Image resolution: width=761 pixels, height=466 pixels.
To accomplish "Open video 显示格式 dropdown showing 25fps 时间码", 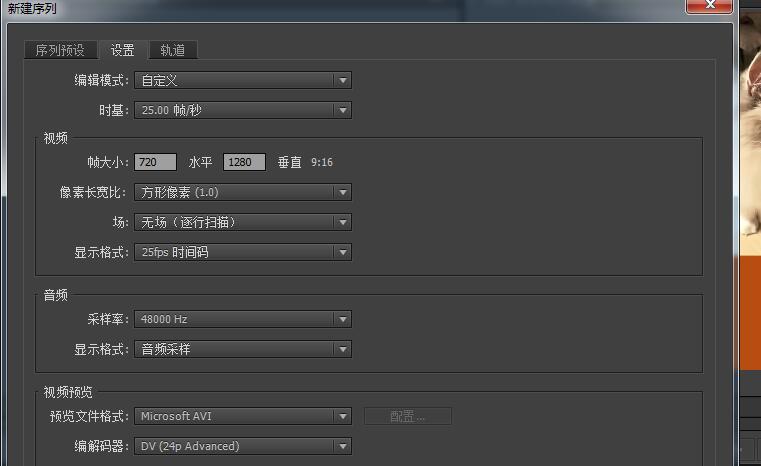I will click(243, 252).
